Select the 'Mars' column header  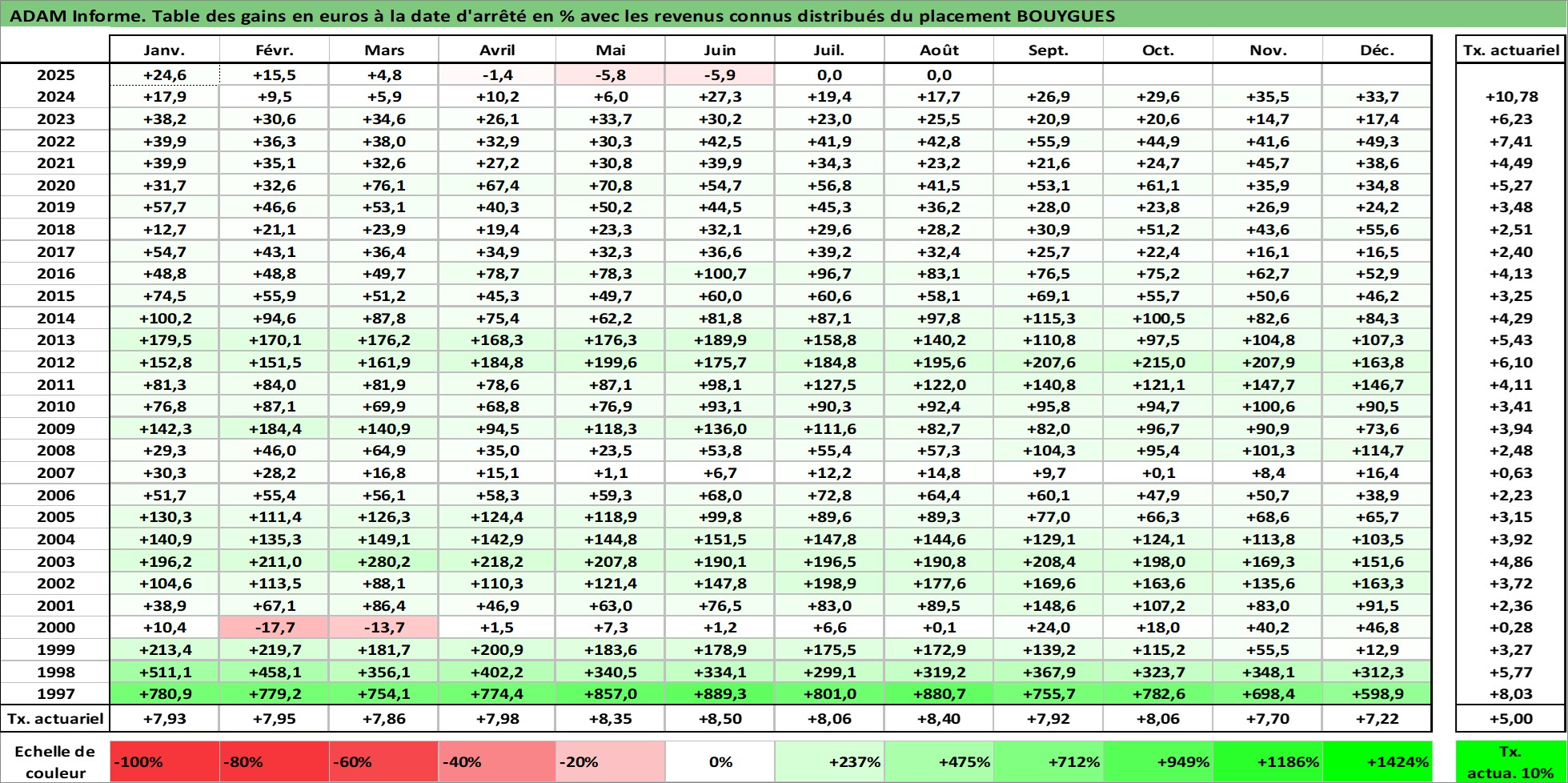point(384,50)
